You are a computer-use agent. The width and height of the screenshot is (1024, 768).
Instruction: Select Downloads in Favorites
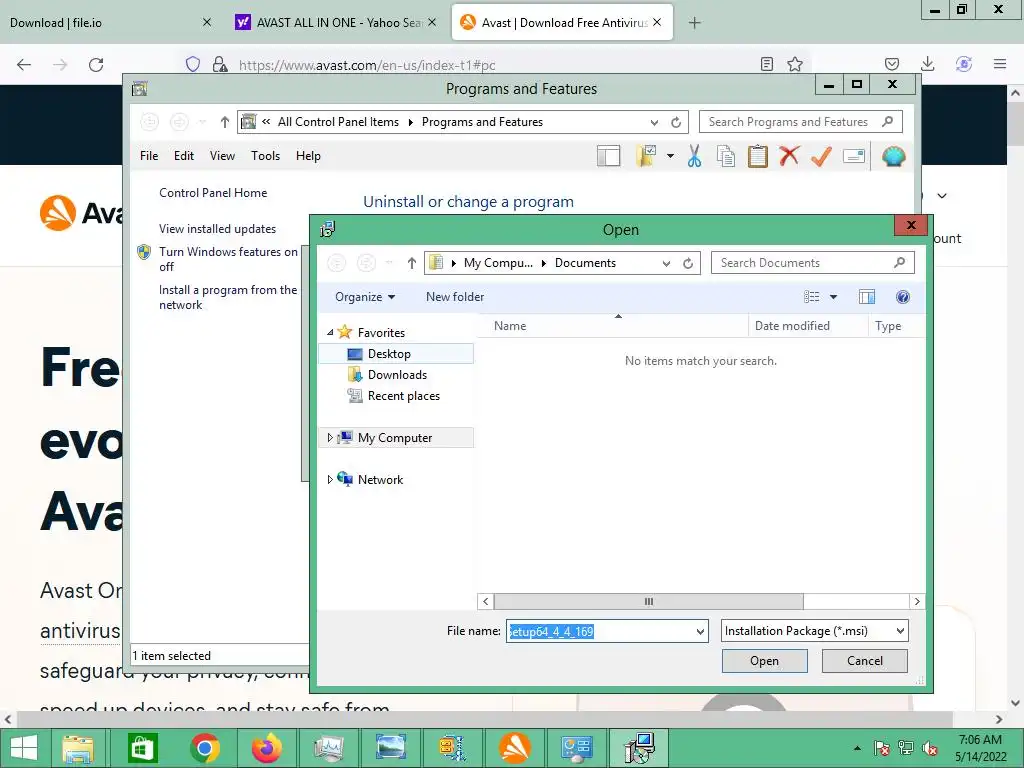397,375
